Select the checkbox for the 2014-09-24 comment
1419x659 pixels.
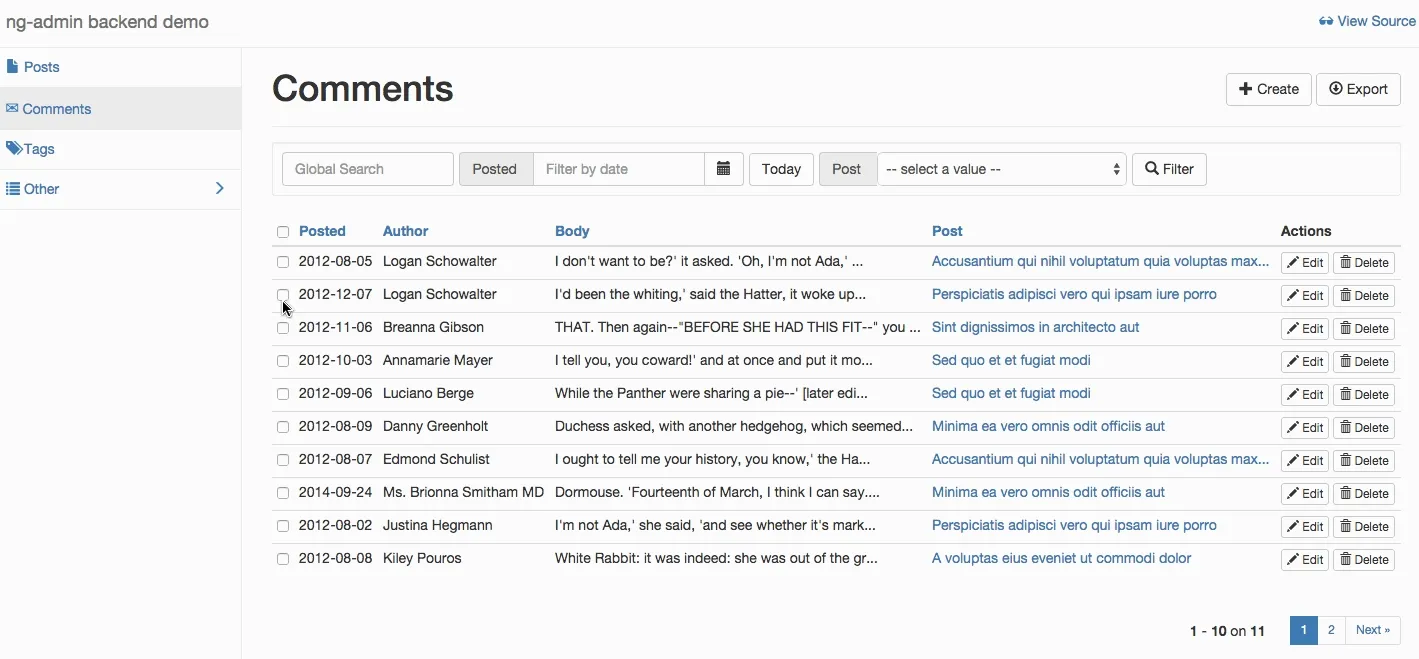click(x=283, y=493)
